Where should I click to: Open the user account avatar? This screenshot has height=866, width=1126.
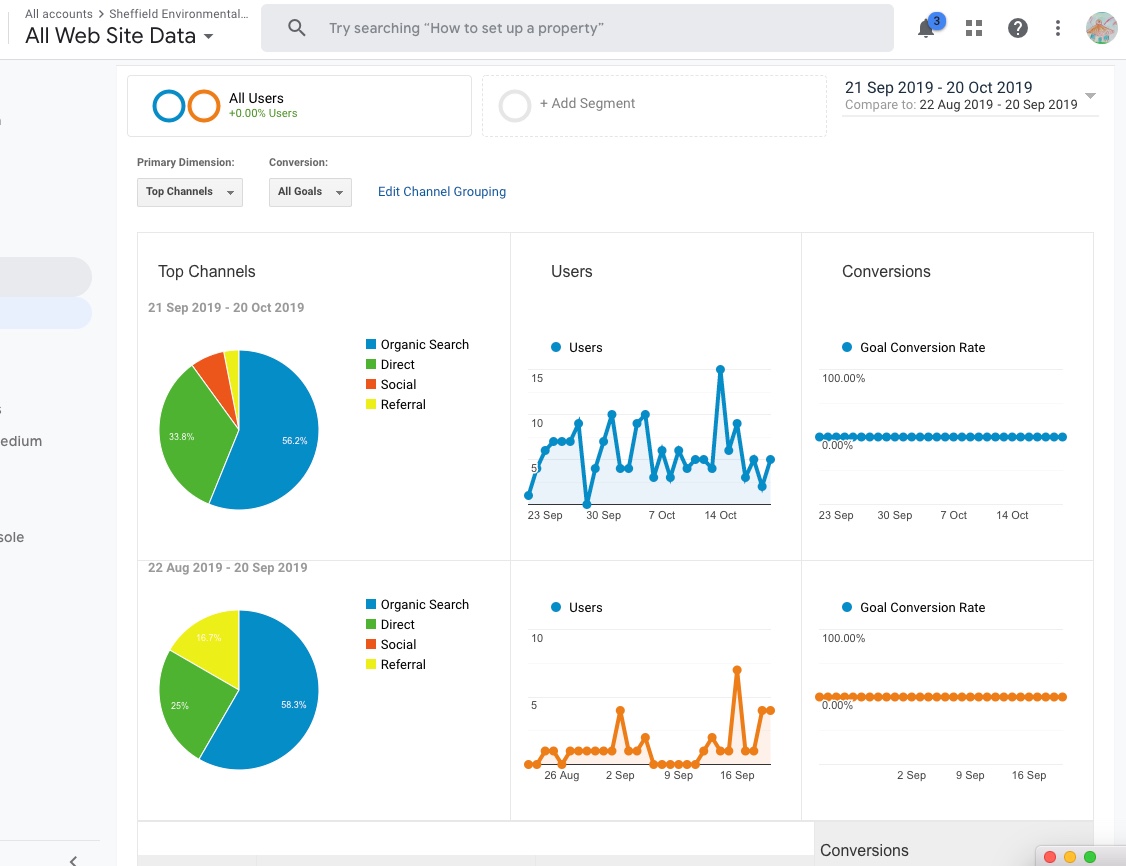[x=1101, y=28]
